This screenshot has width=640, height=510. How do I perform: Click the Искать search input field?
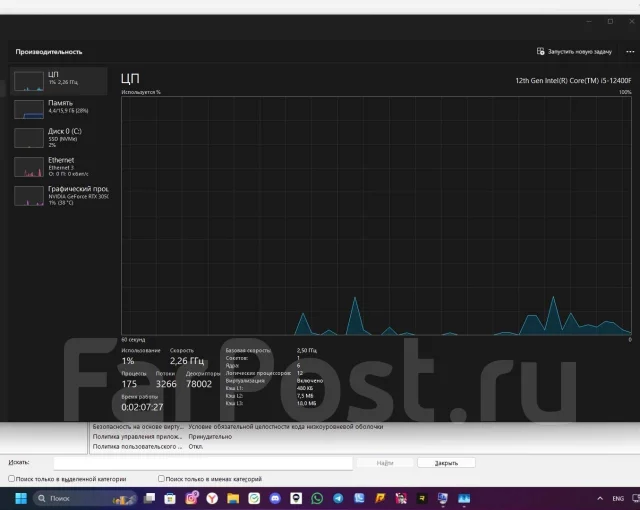203,463
